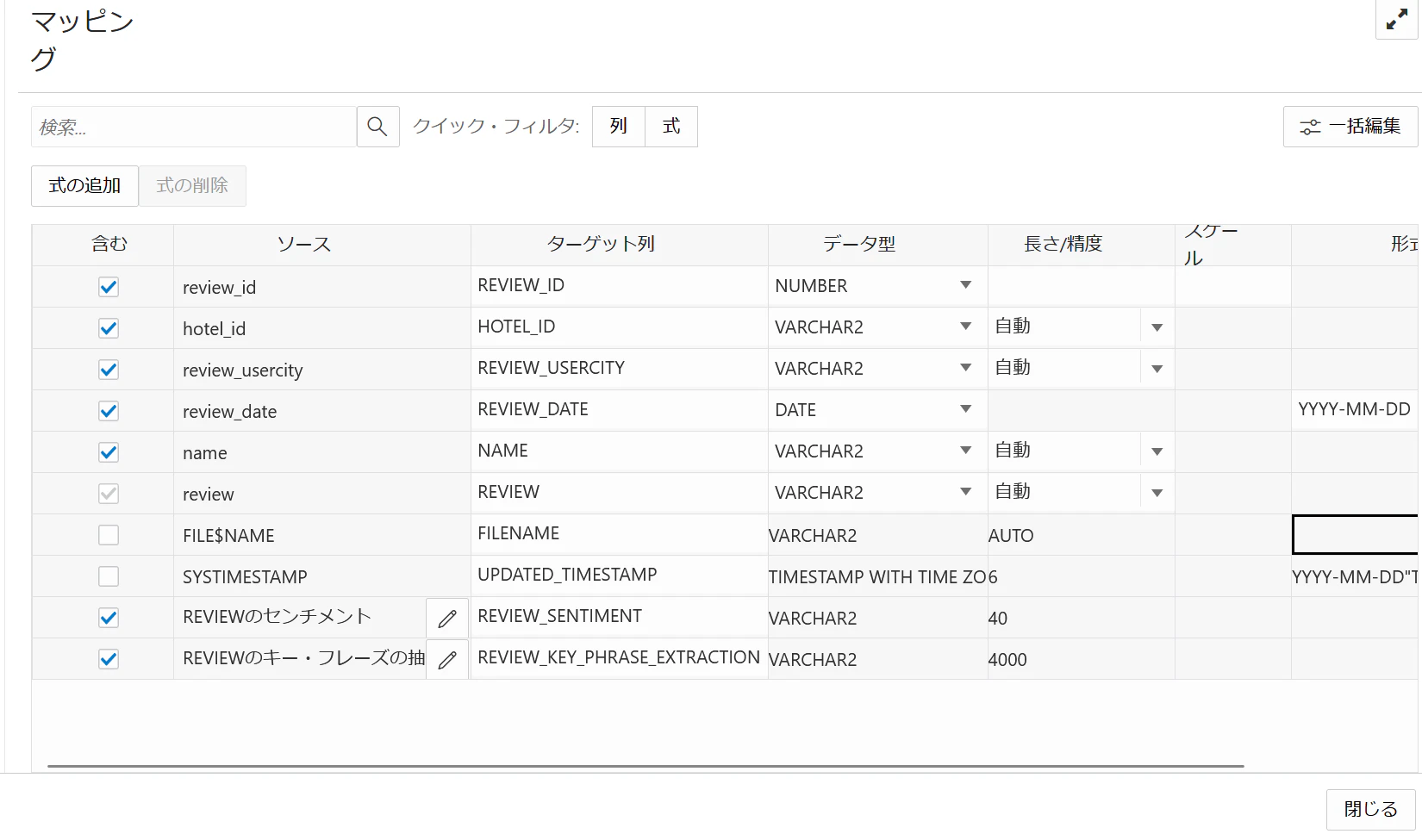Open the data type dropdown for REVIEW_USERCITY

(966, 368)
